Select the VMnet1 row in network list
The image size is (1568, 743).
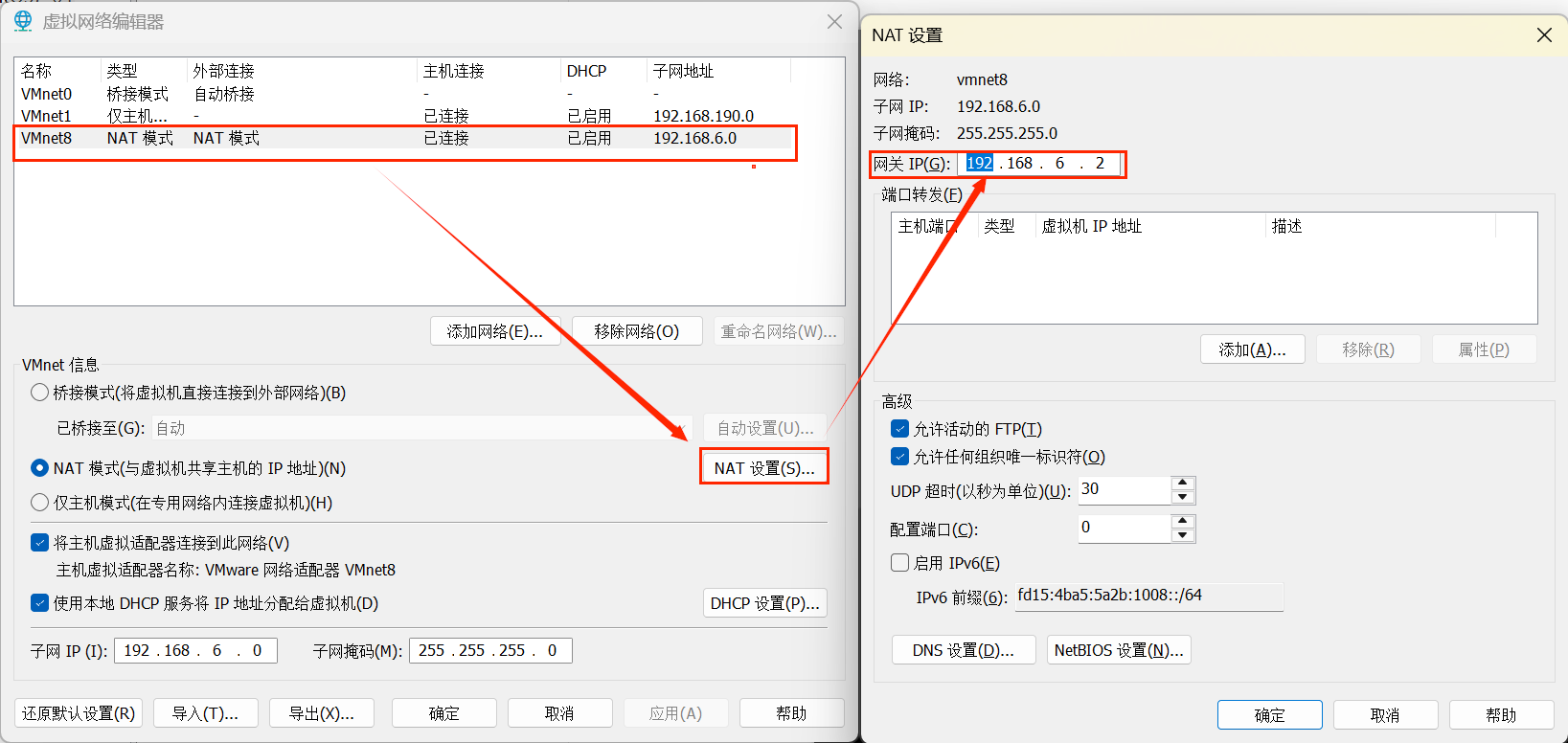(429, 116)
